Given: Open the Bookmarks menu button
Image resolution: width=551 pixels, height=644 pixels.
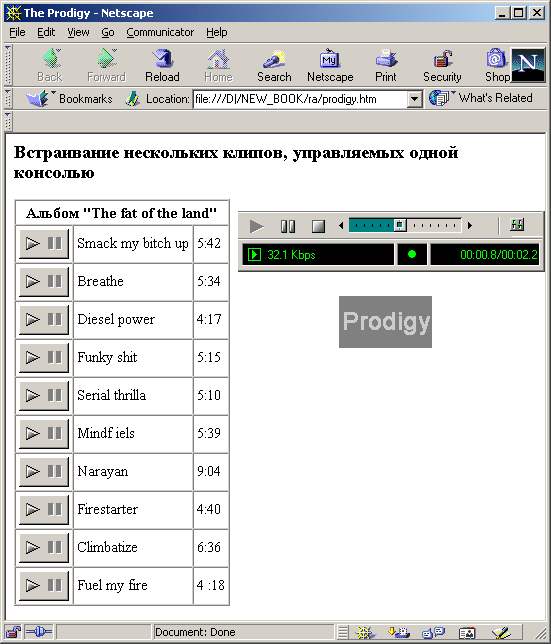Looking at the screenshot, I should (x=69, y=99).
